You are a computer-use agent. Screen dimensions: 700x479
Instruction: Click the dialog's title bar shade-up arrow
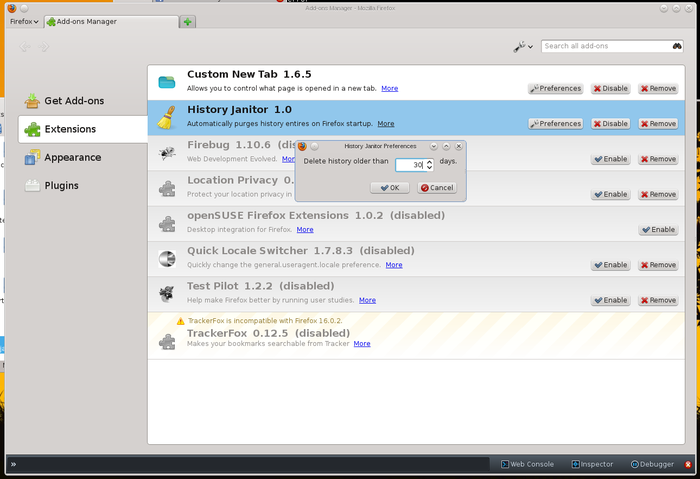coord(446,146)
